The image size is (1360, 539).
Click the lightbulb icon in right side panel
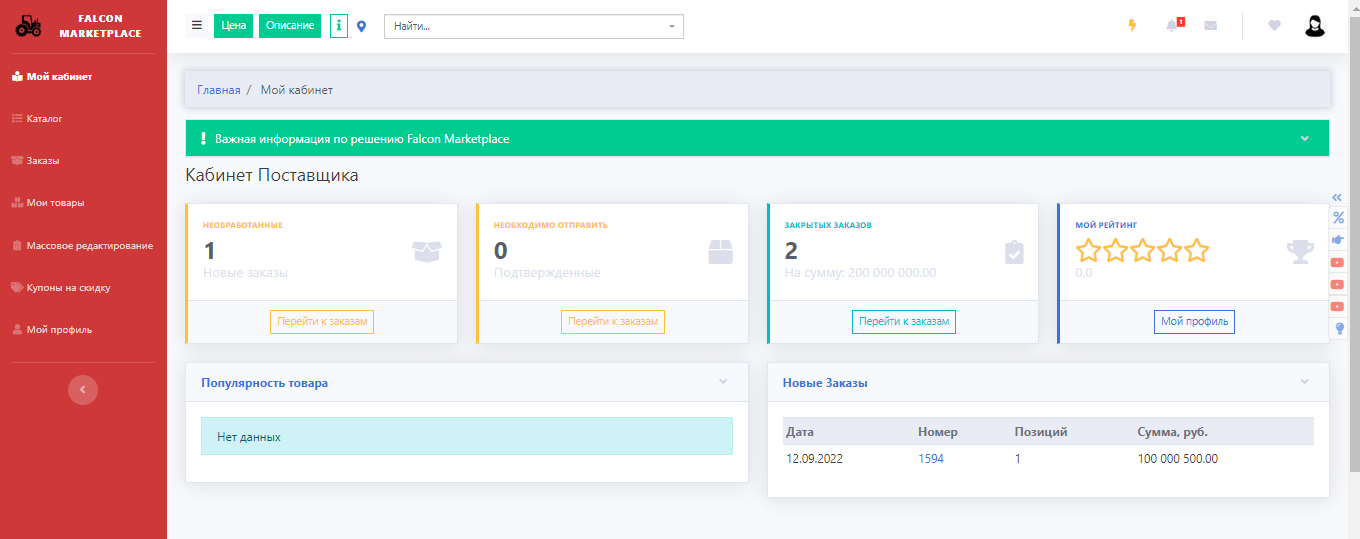point(1339,328)
